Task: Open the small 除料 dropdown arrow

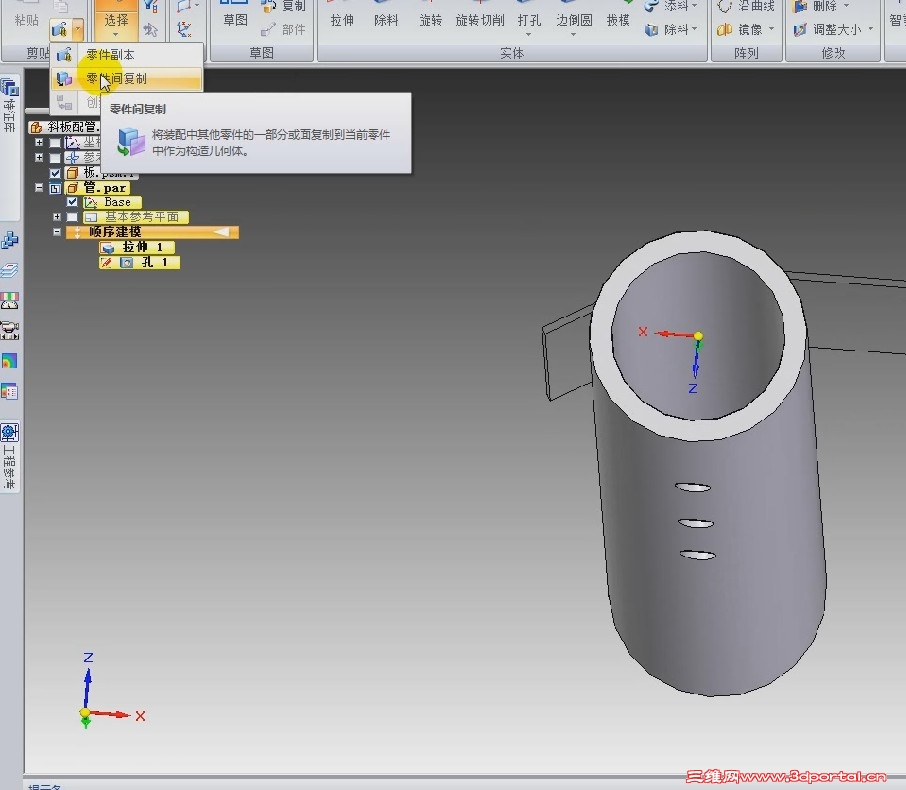Action: 695,29
